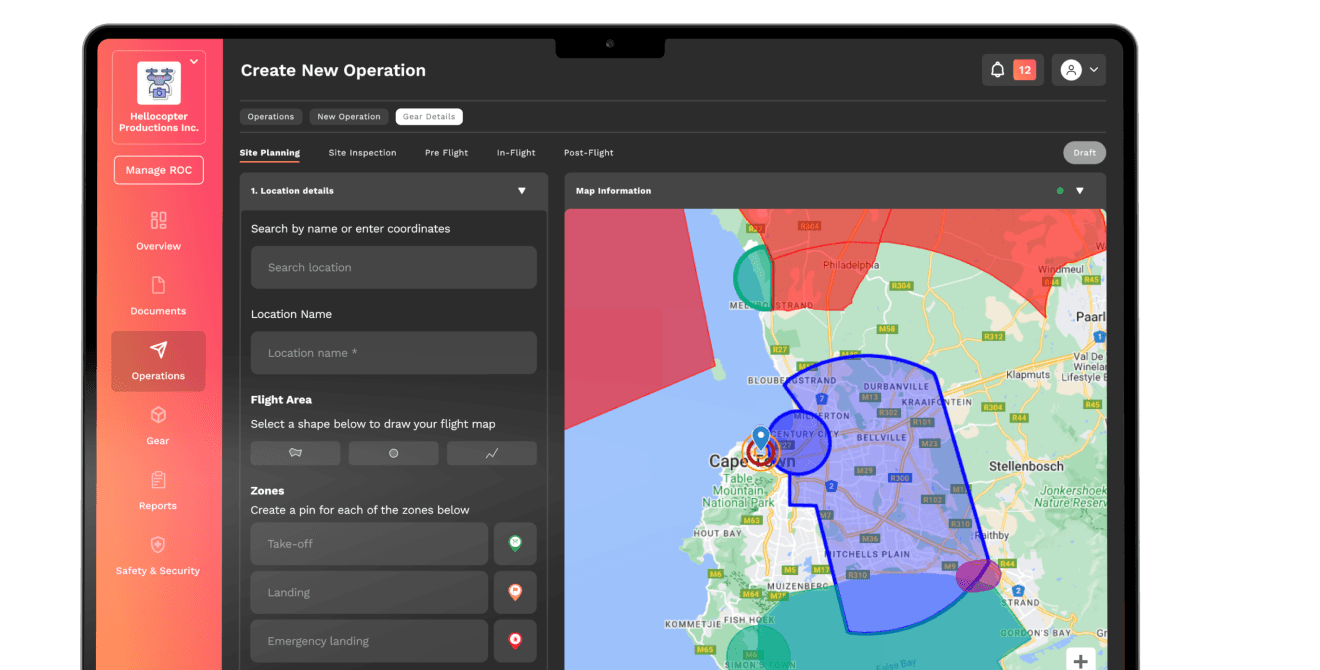This screenshot has height=670, width=1320.
Task: Click the Gear Details breadcrumb
Action: [x=428, y=116]
